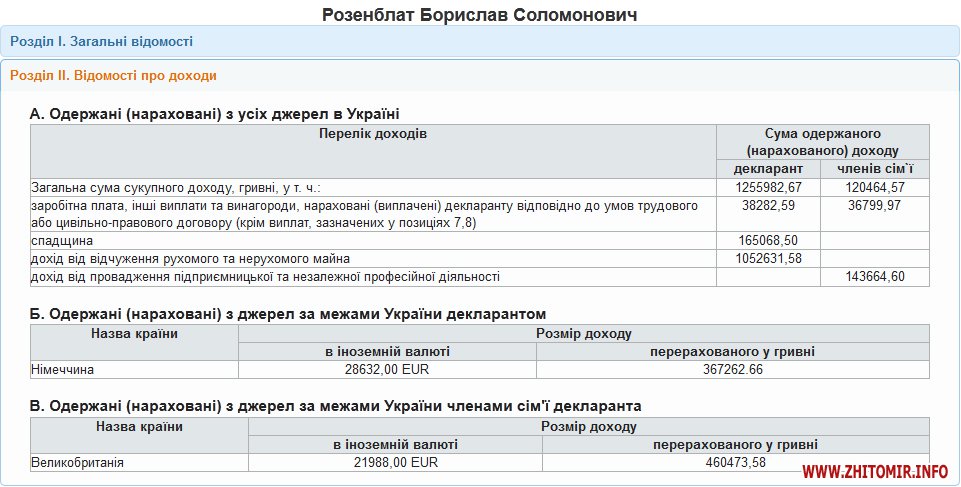
Task: Select the Перелік доходів column header
Action: coord(373,134)
